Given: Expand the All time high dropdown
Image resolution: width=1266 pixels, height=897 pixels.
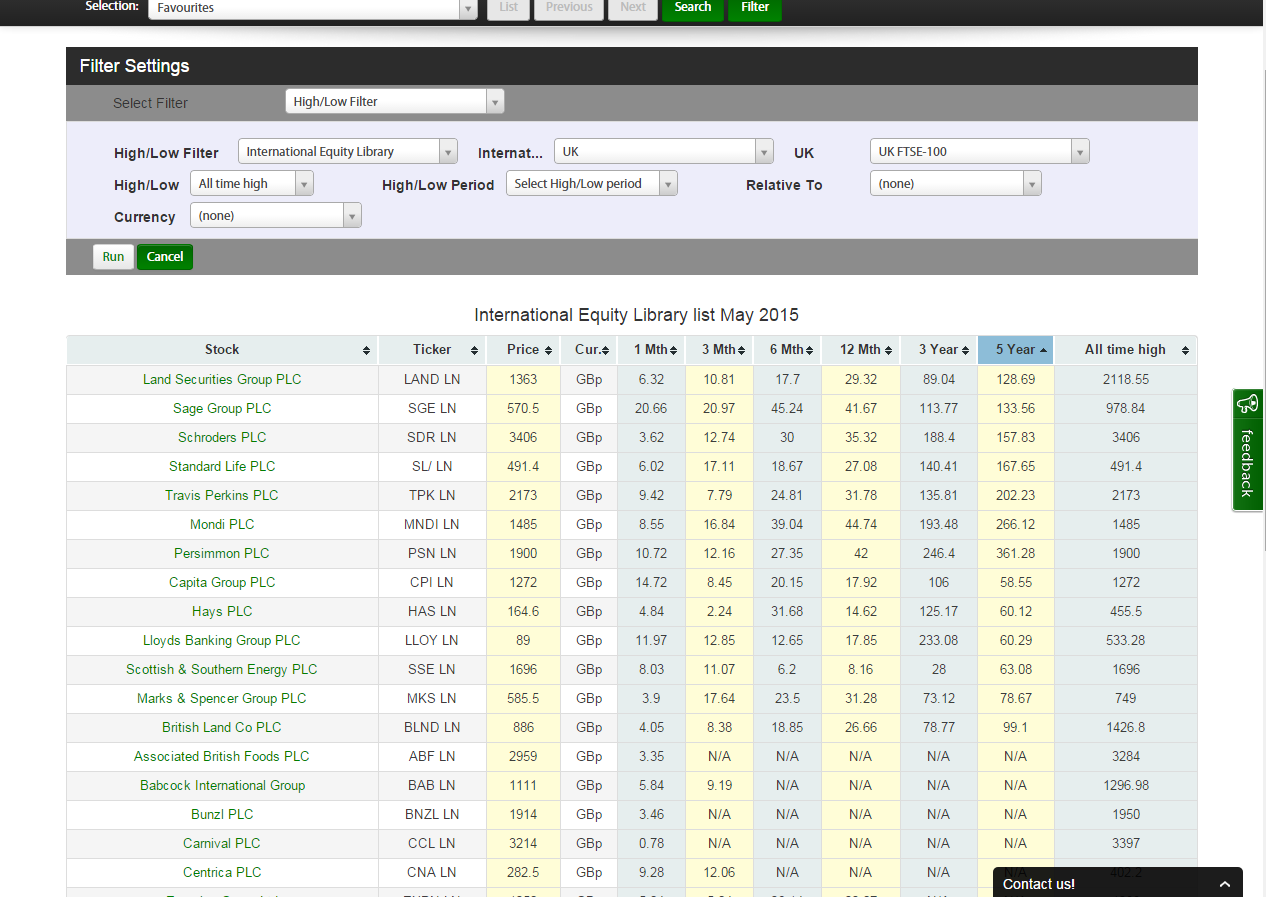Looking at the screenshot, I should [251, 184].
